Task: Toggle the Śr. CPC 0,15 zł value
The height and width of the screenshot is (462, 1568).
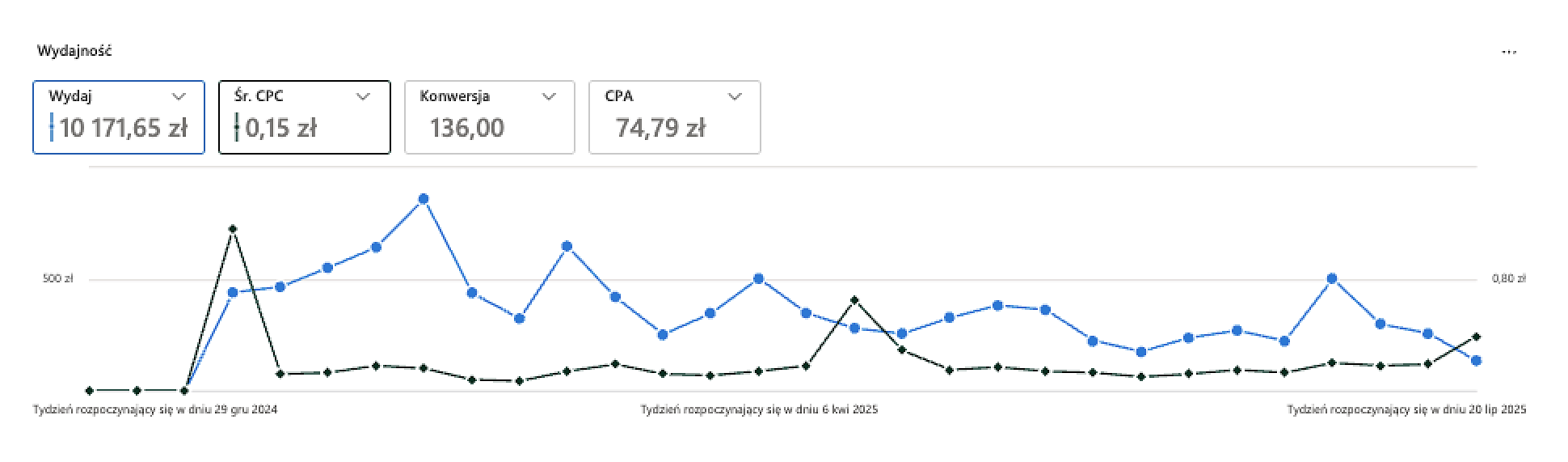Action: (281, 128)
